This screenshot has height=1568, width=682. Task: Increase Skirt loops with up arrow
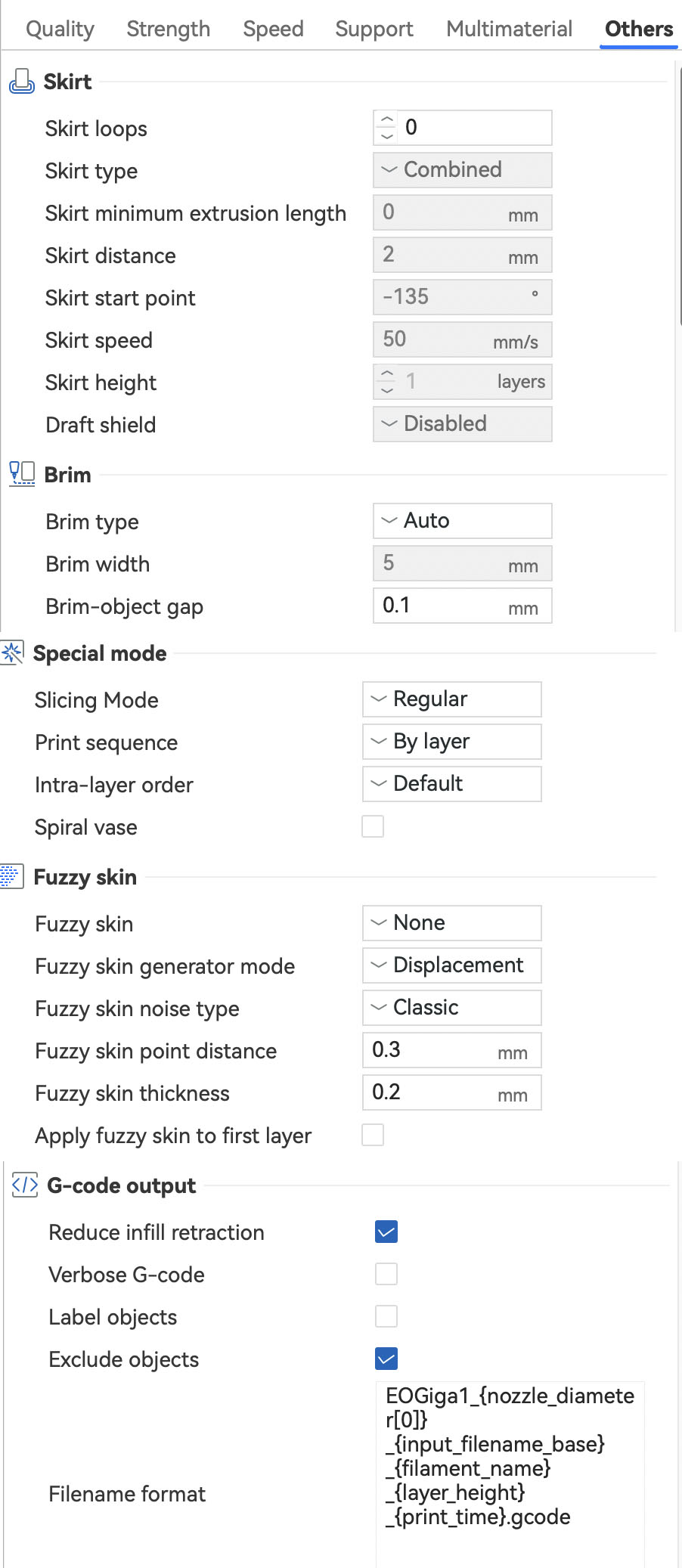coord(387,120)
